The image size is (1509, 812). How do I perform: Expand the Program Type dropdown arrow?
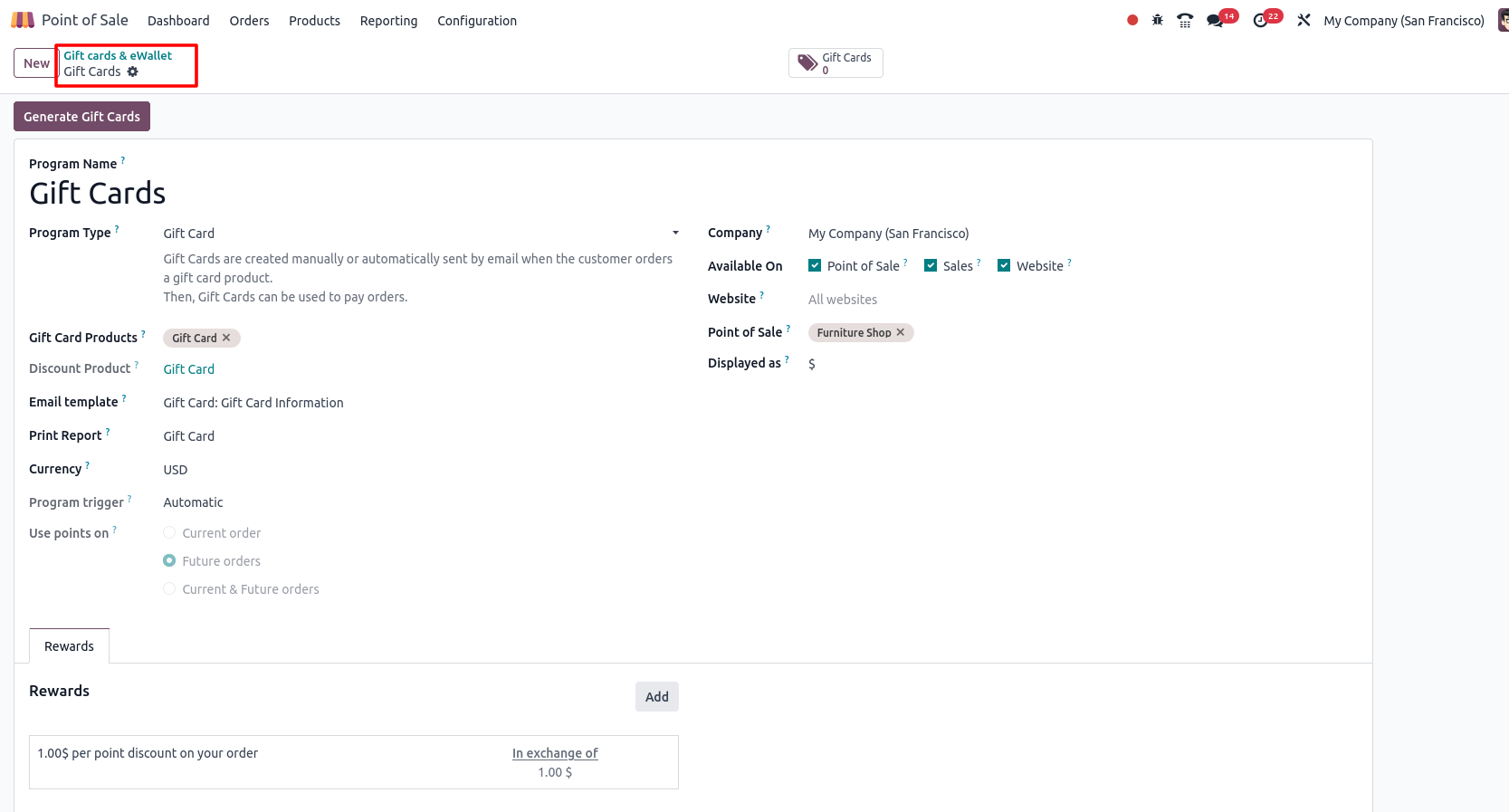675,233
